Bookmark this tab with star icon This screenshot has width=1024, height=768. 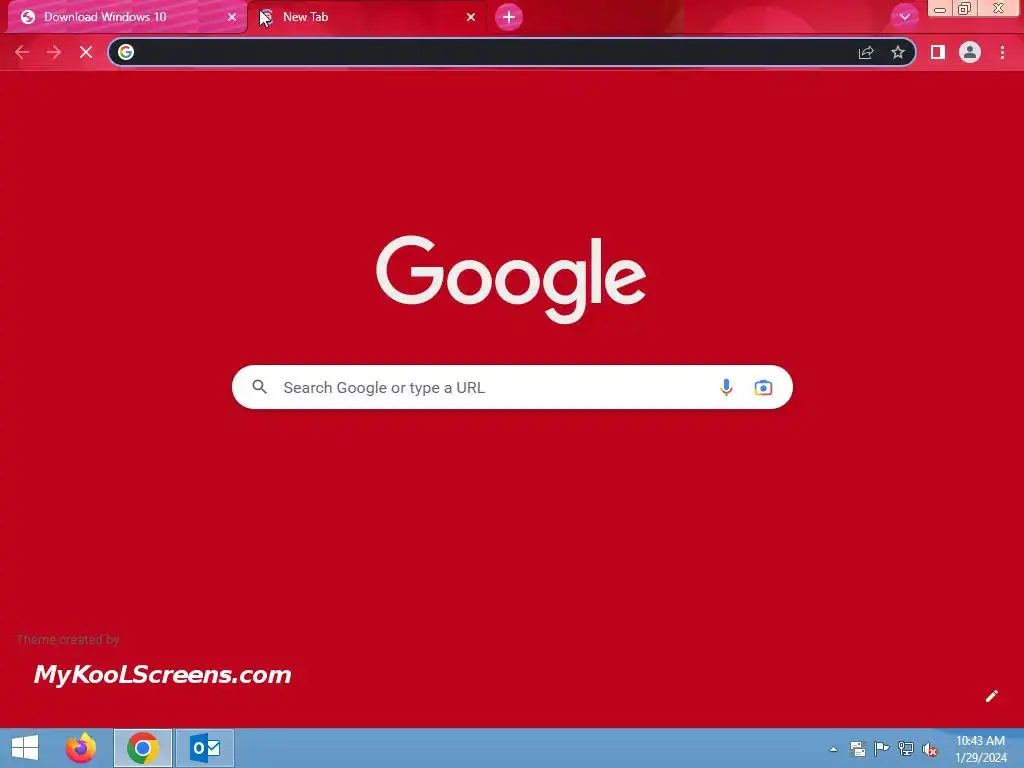pos(898,52)
